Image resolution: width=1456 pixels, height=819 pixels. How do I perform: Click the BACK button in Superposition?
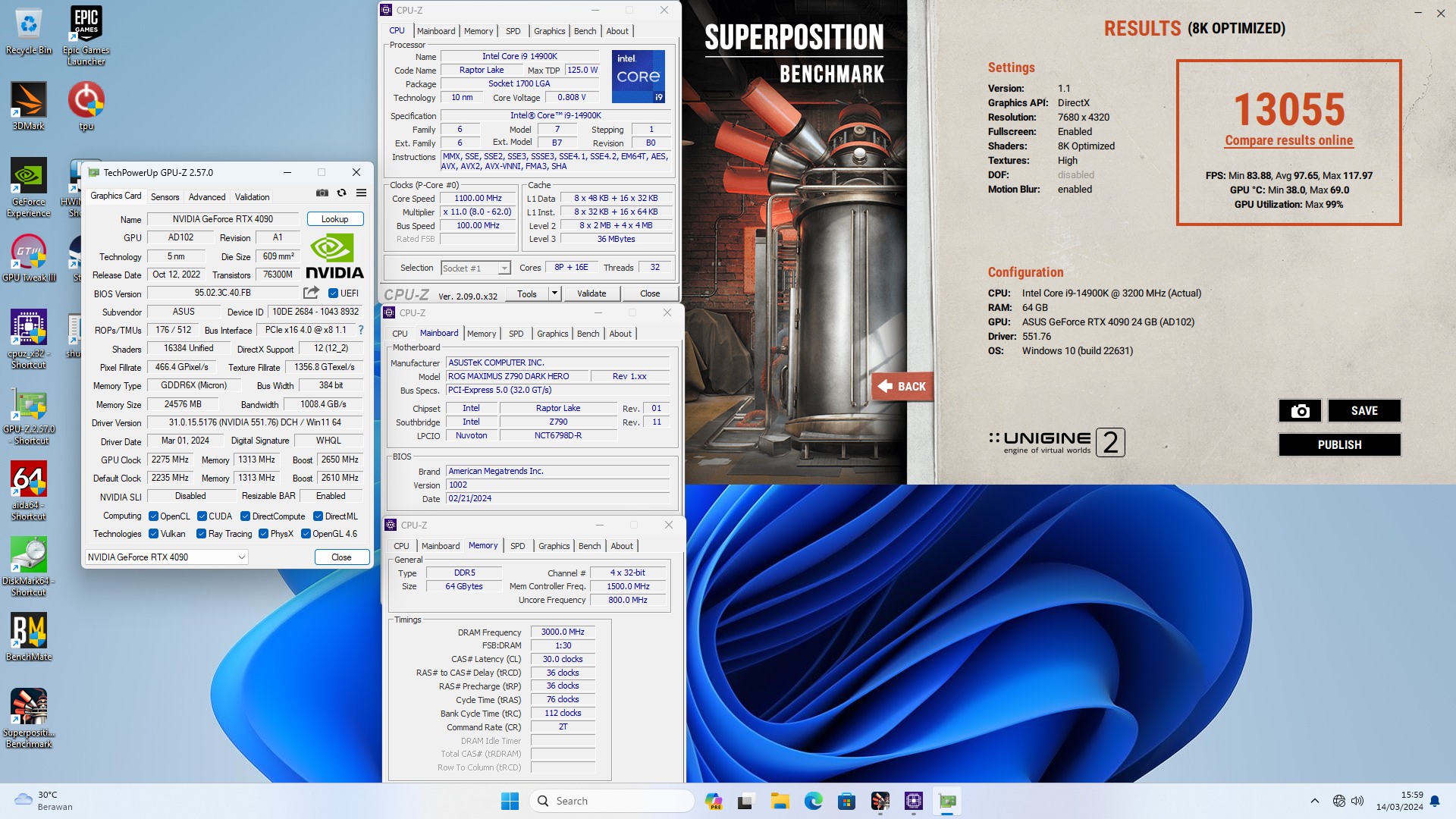click(902, 386)
